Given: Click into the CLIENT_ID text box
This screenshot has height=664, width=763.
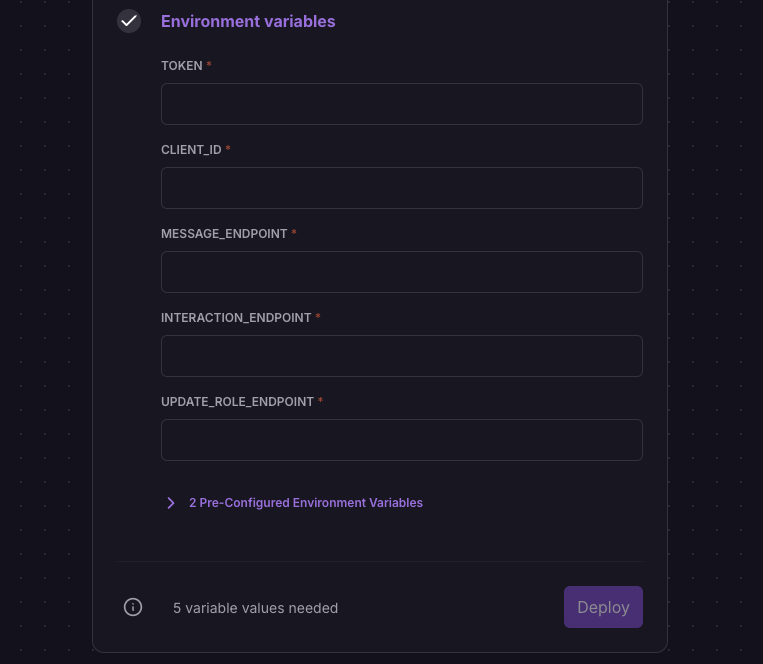Looking at the screenshot, I should tap(401, 188).
